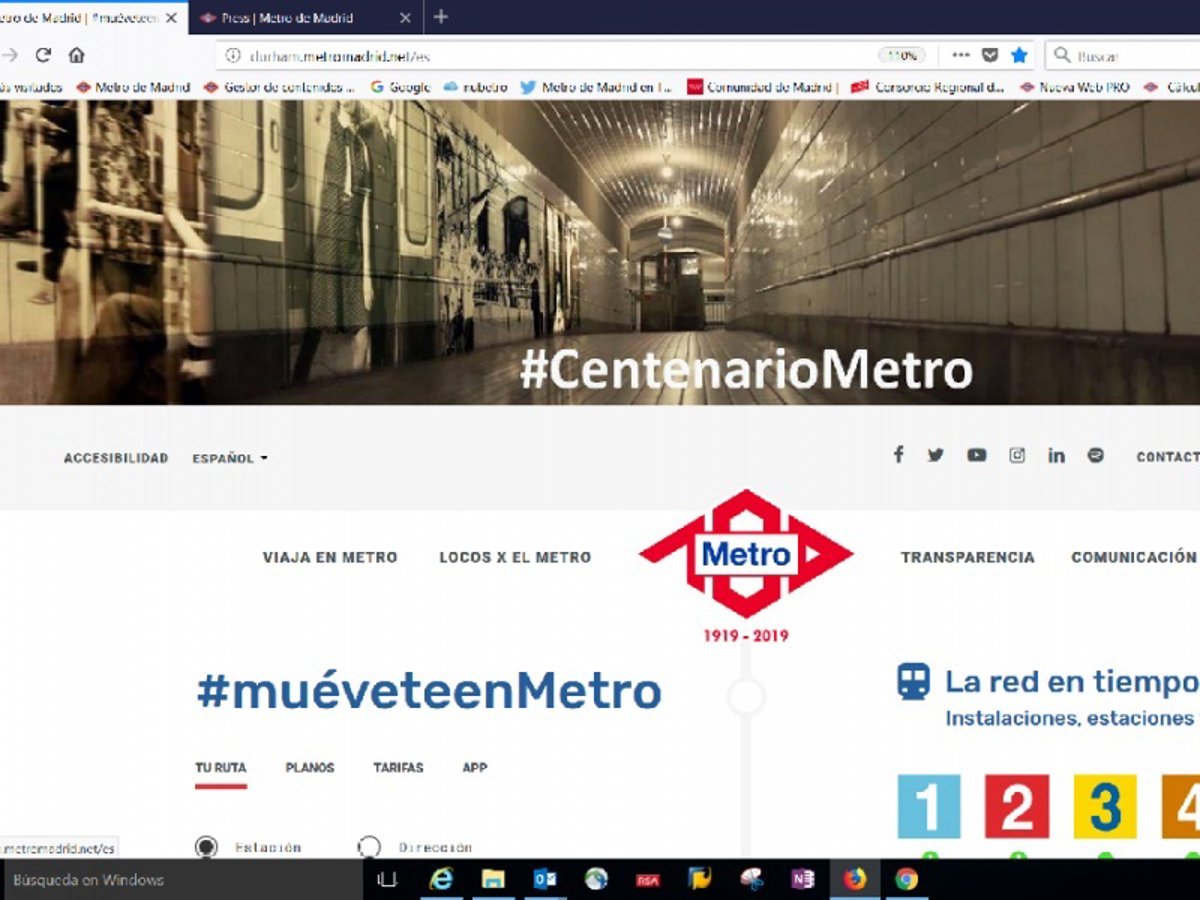This screenshot has height=900, width=1200.
Task: Open the Viaja en Metro menu
Action: (330, 557)
